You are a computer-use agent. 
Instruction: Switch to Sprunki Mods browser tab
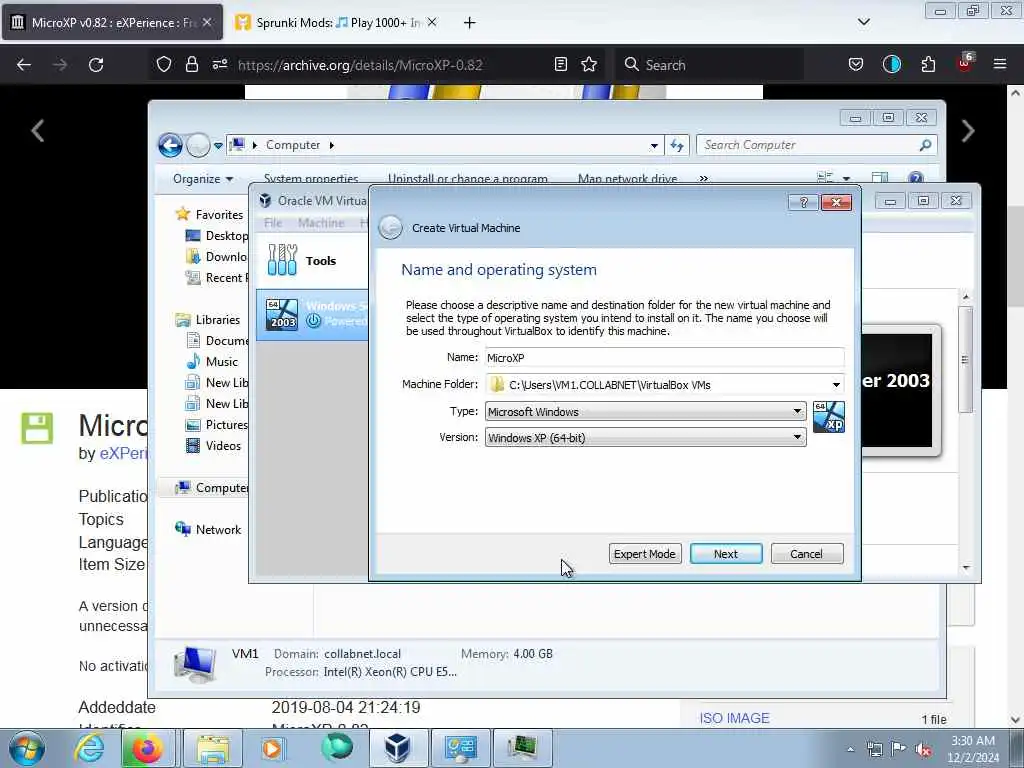[336, 22]
